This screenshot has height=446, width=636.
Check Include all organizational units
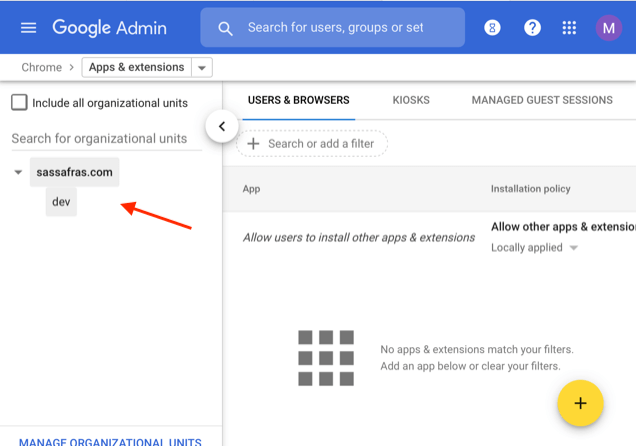19,102
